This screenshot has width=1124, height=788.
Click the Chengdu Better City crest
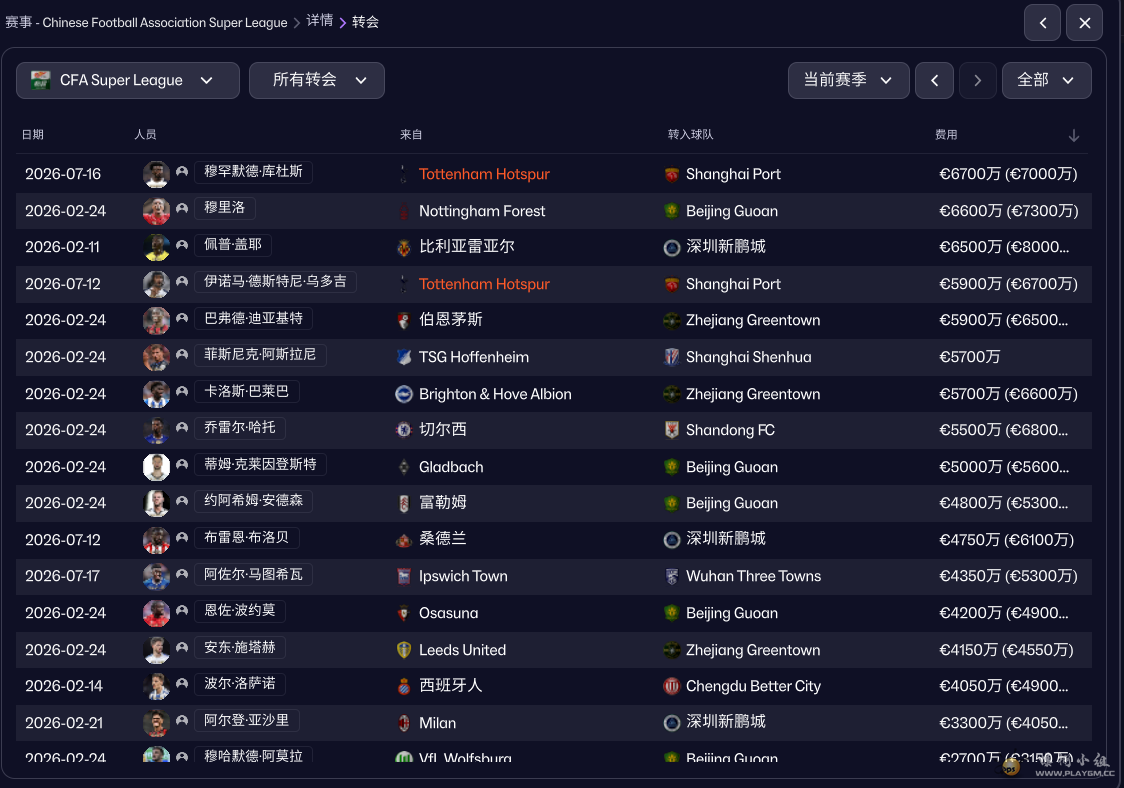click(672, 686)
